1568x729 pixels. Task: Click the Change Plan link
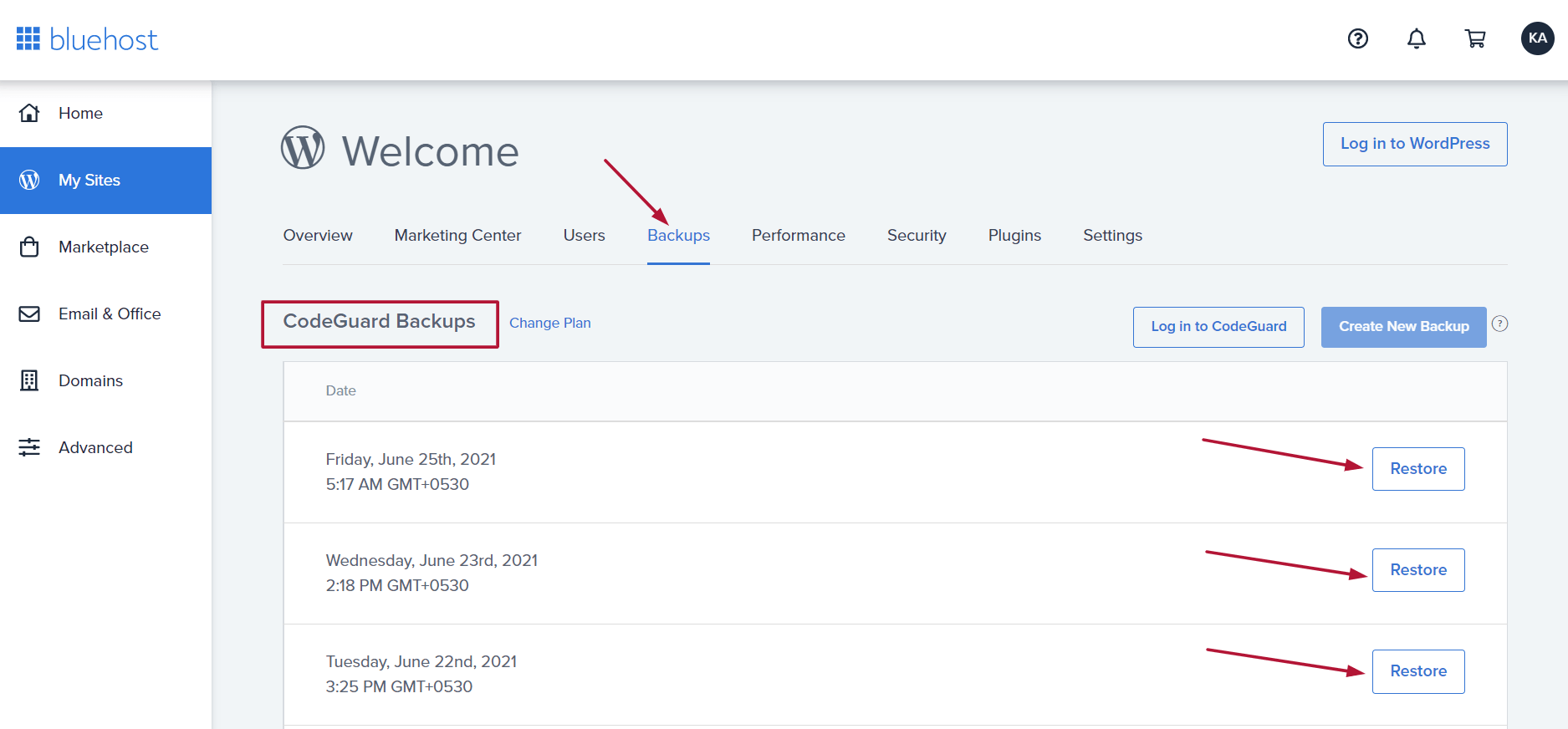549,324
